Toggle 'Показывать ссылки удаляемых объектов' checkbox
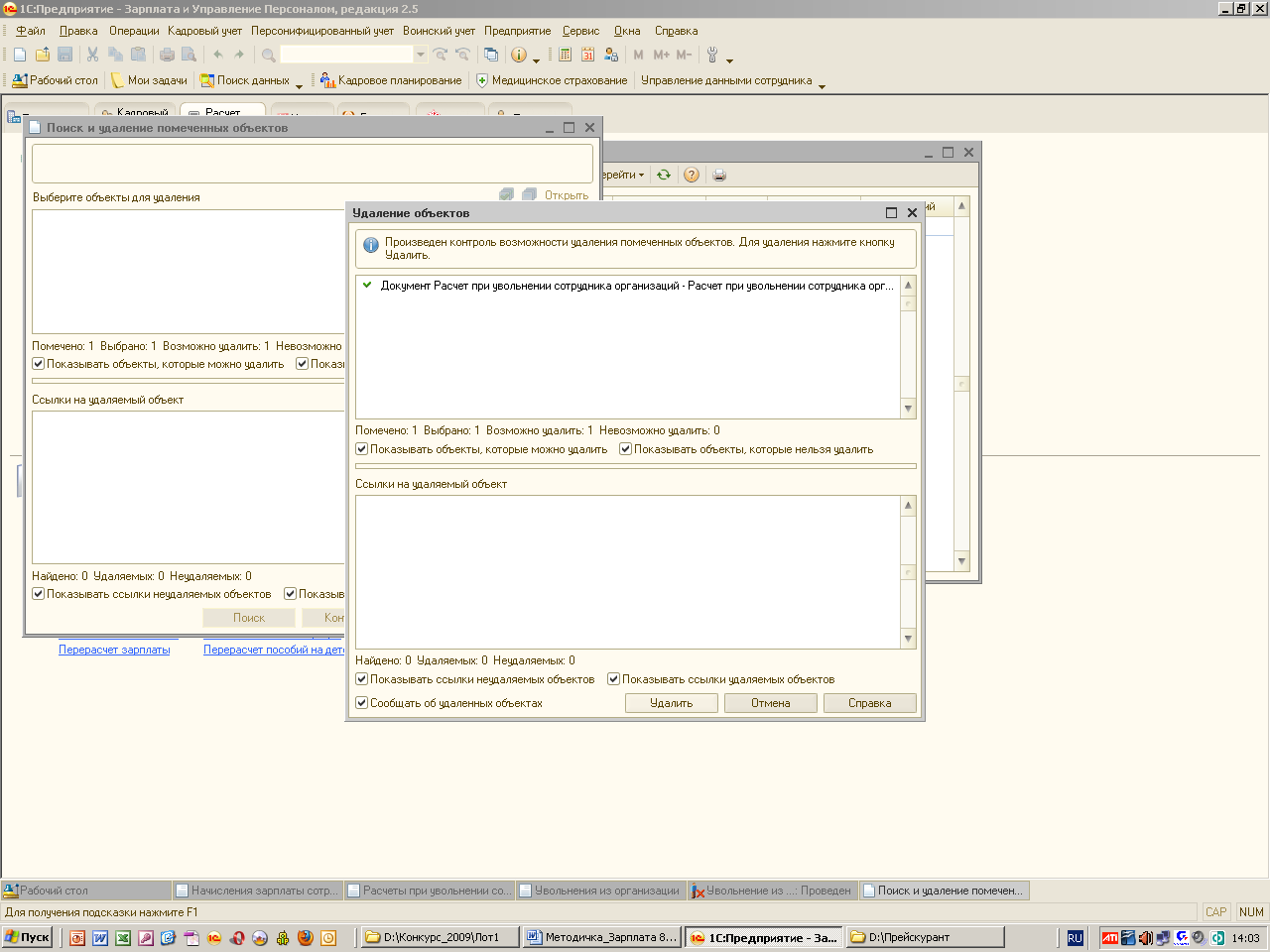Screen dimensions: 1270x952 click(614, 679)
